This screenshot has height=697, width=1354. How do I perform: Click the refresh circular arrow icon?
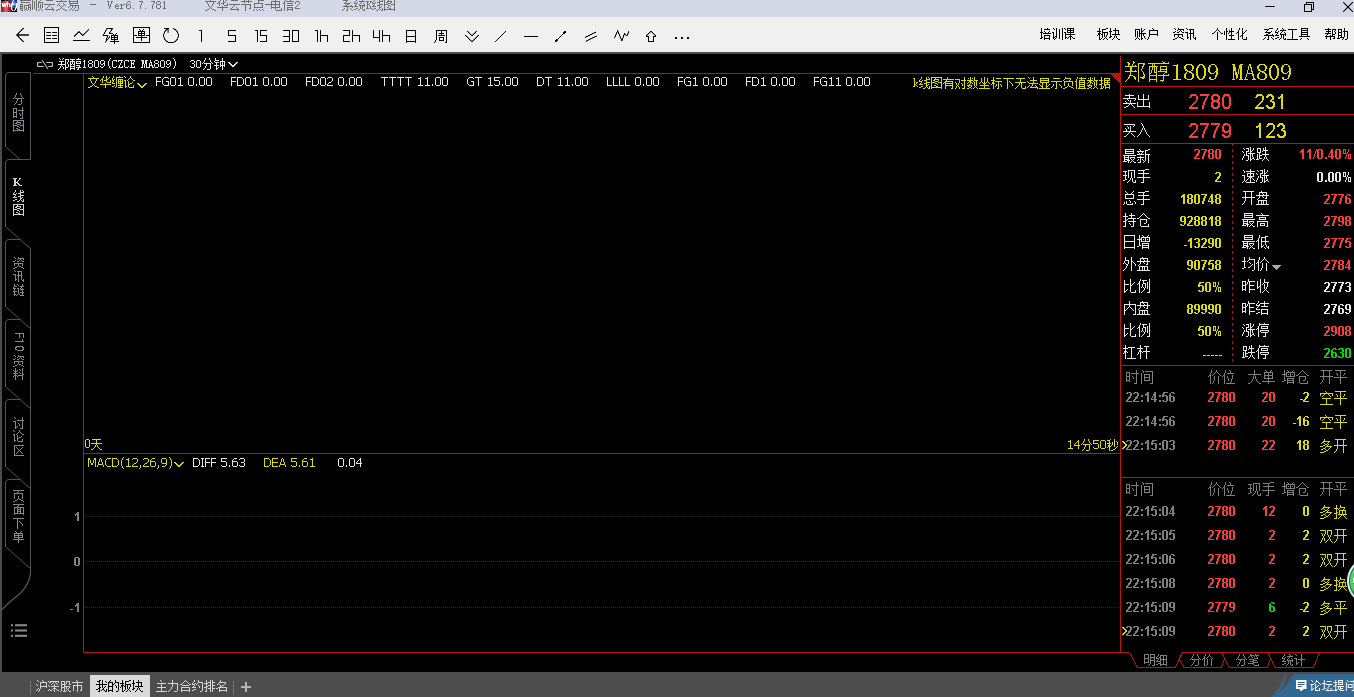171,36
